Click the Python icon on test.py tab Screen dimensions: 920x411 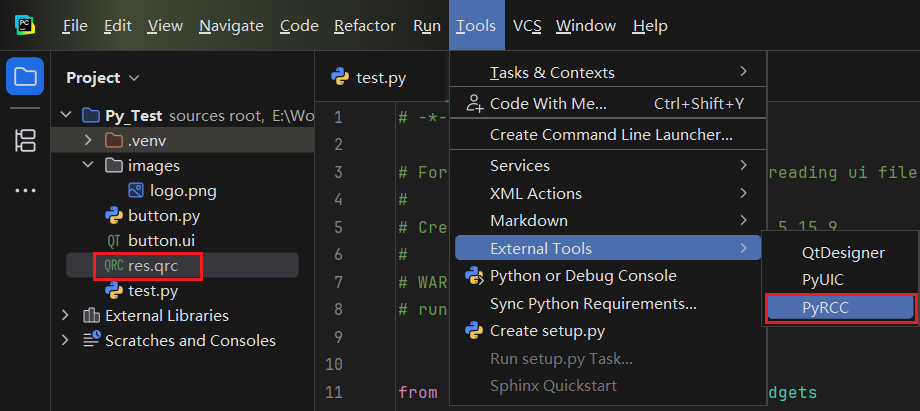(340, 78)
